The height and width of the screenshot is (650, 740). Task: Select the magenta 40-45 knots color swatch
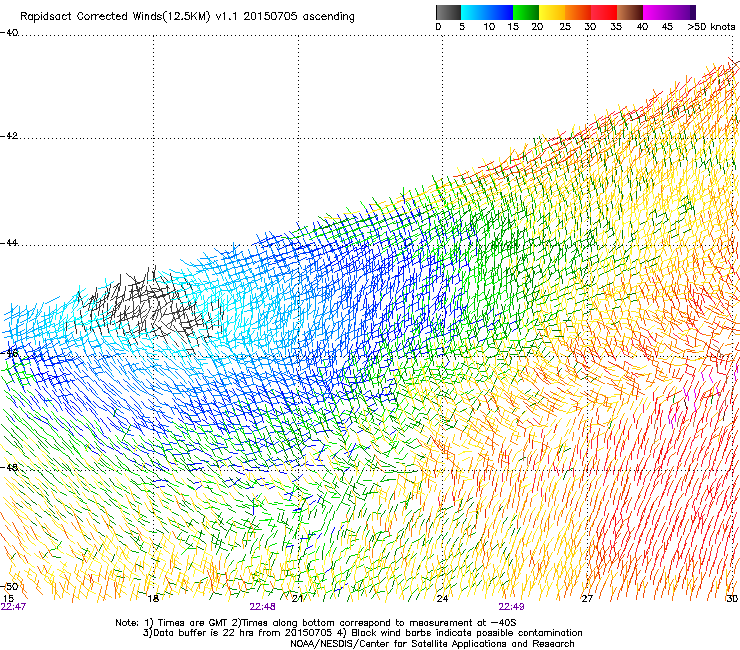656,12
